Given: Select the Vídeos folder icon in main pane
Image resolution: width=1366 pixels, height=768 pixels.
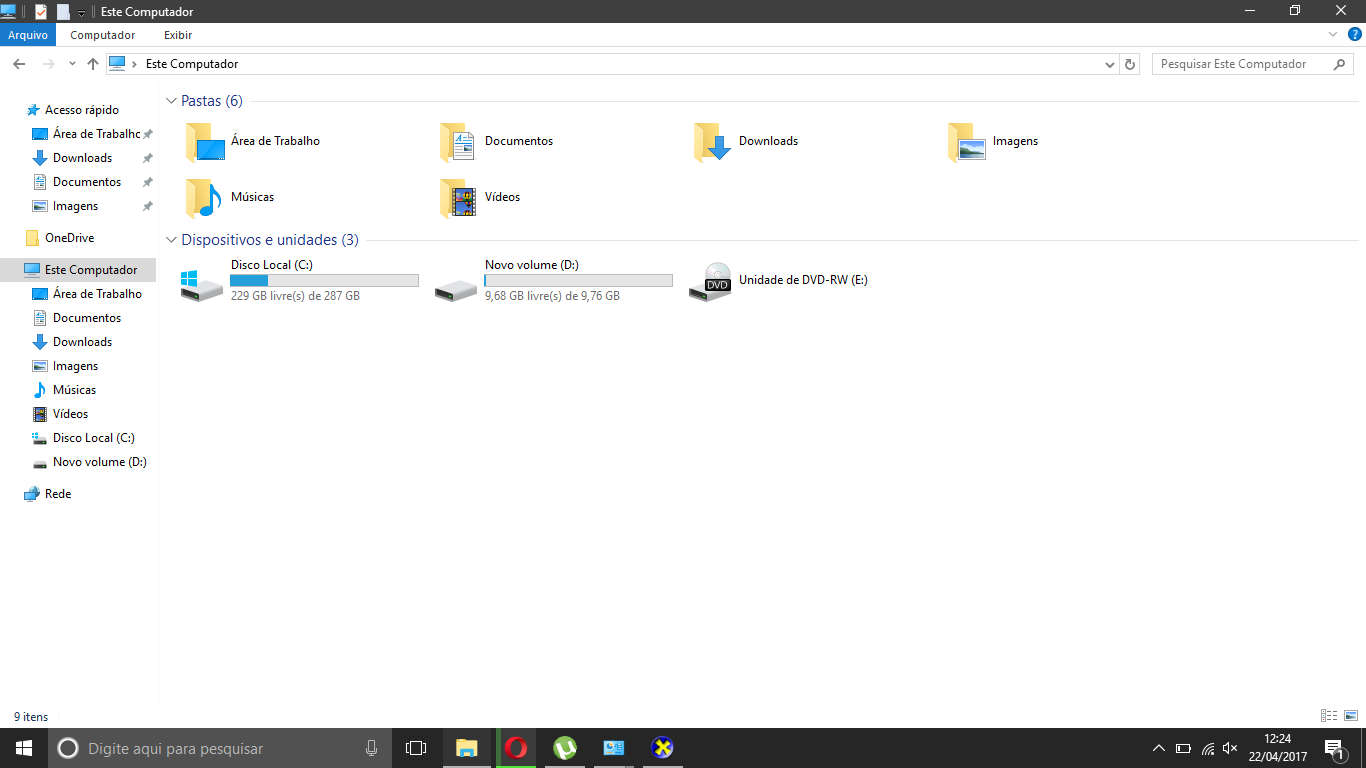Looking at the screenshot, I should coord(459,198).
